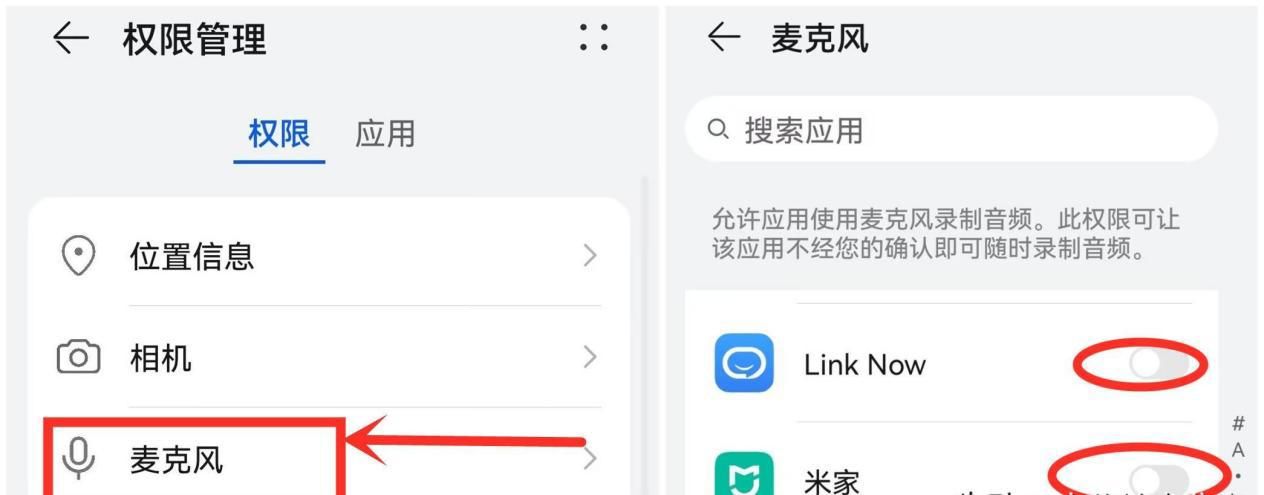Image resolution: width=1264 pixels, height=495 pixels.
Task: Go back from the 麦克风 screen
Action: [725, 39]
